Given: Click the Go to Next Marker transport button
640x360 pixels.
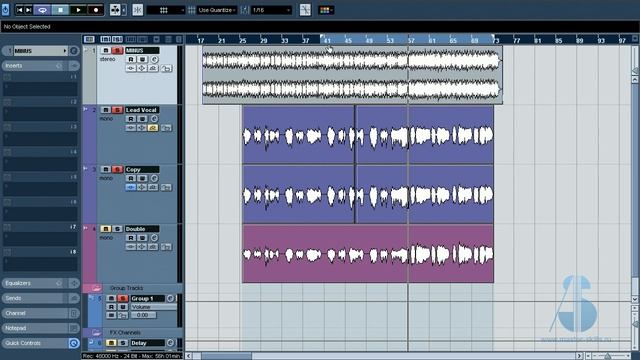Looking at the screenshot, I should (x=28, y=10).
